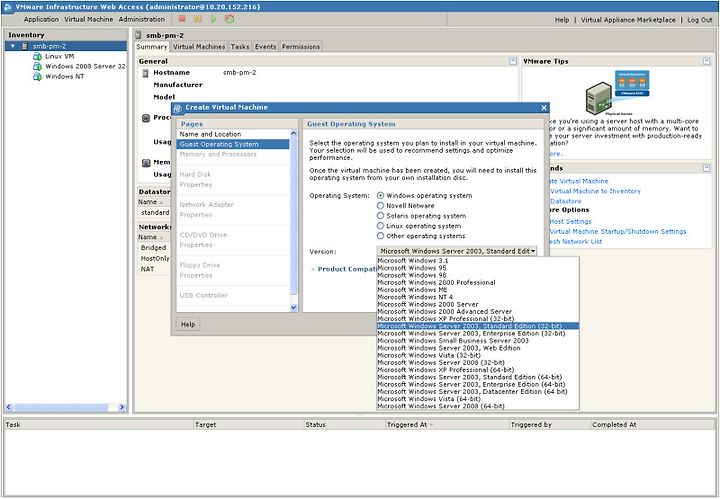The width and height of the screenshot is (720, 499).
Task: Click the Hostname server icon in General
Action: [146, 73]
